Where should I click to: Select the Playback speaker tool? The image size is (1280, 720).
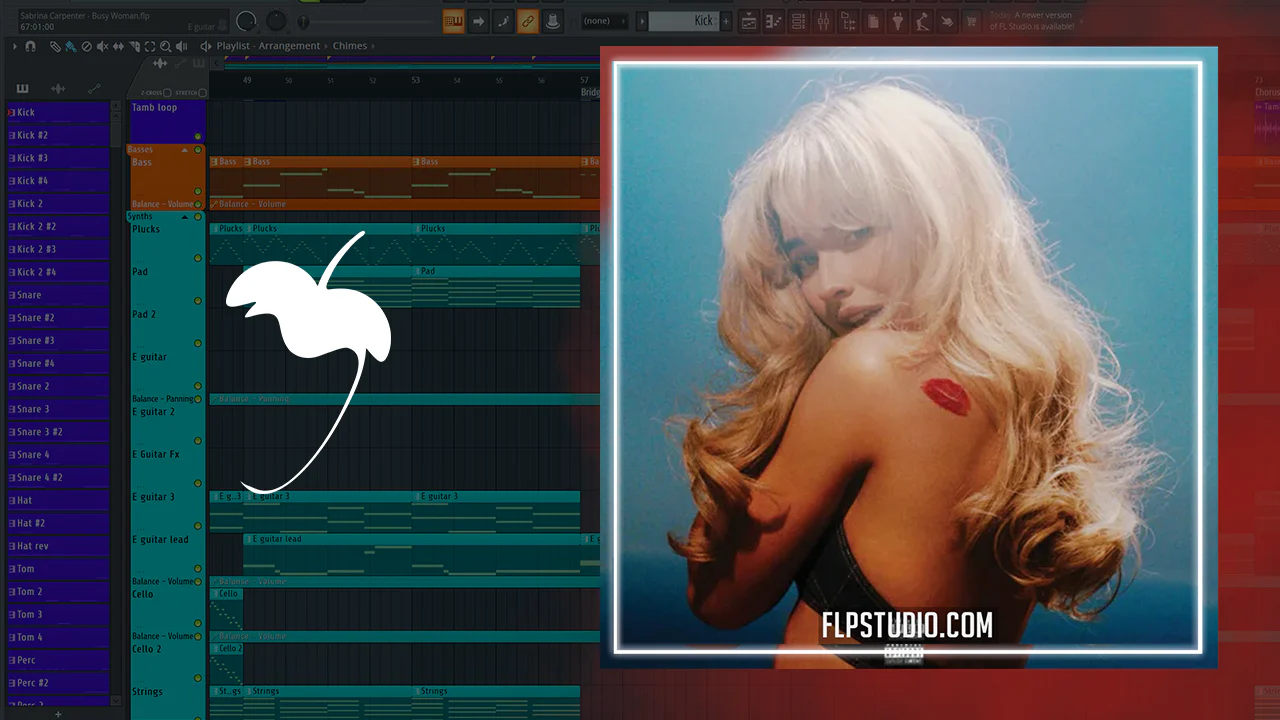(x=181, y=46)
